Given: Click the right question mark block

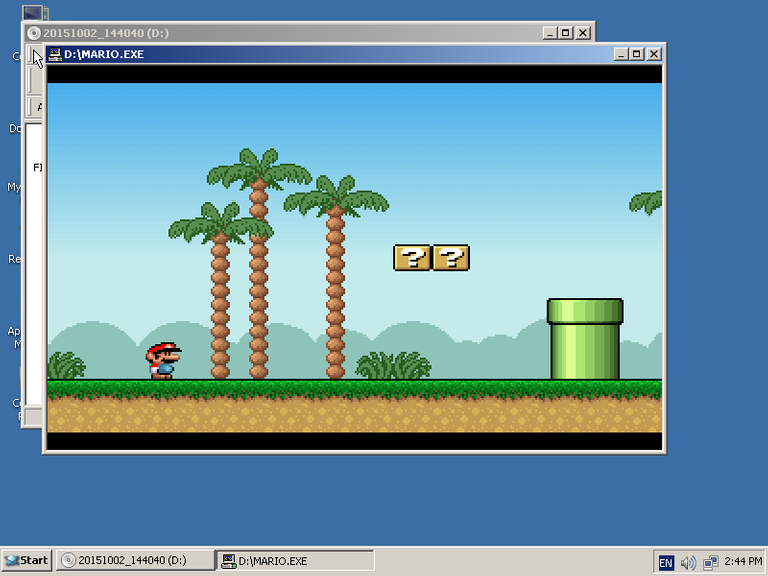Looking at the screenshot, I should click(x=451, y=258).
